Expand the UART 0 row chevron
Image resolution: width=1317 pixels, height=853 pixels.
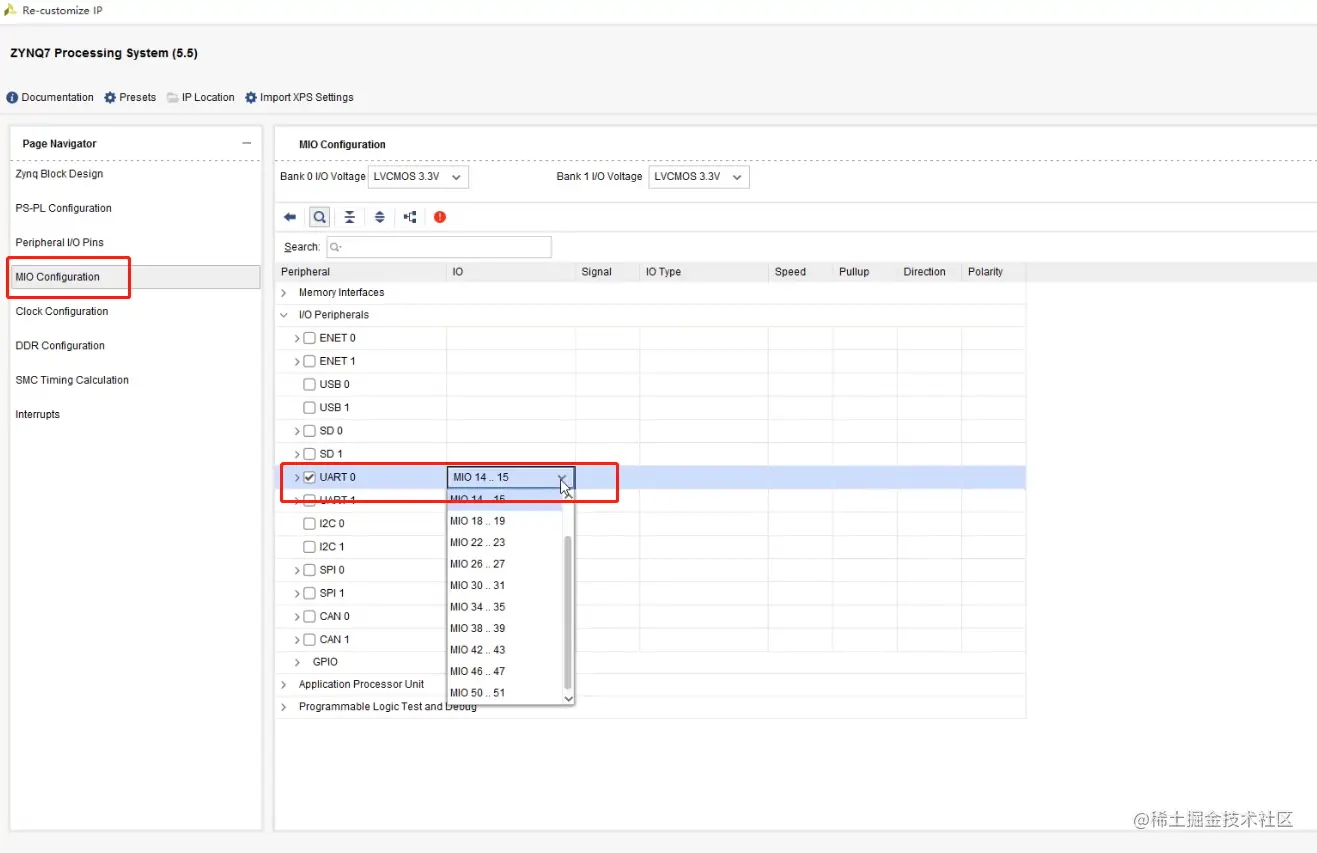[x=297, y=477]
